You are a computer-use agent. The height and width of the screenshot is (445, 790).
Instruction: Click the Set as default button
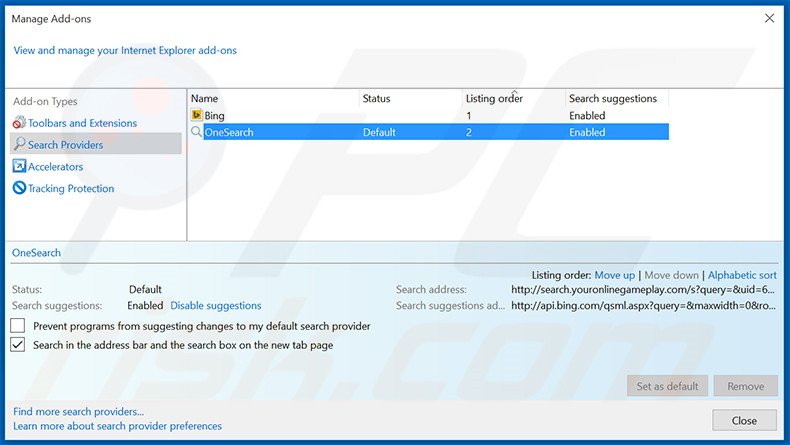coord(667,386)
